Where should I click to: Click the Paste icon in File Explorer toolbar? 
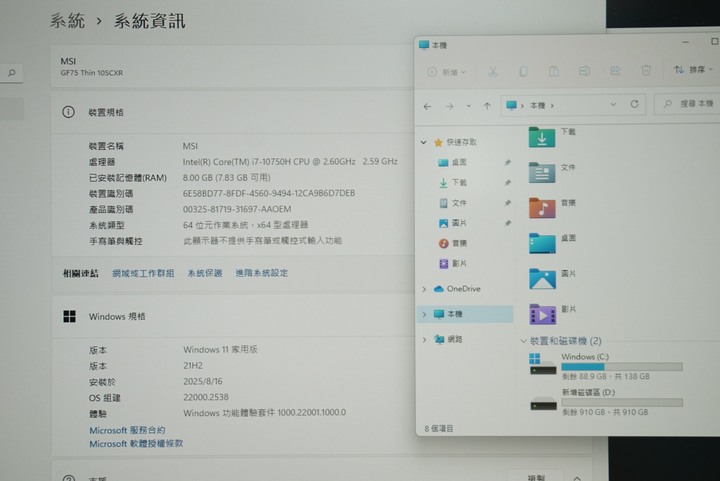554,71
